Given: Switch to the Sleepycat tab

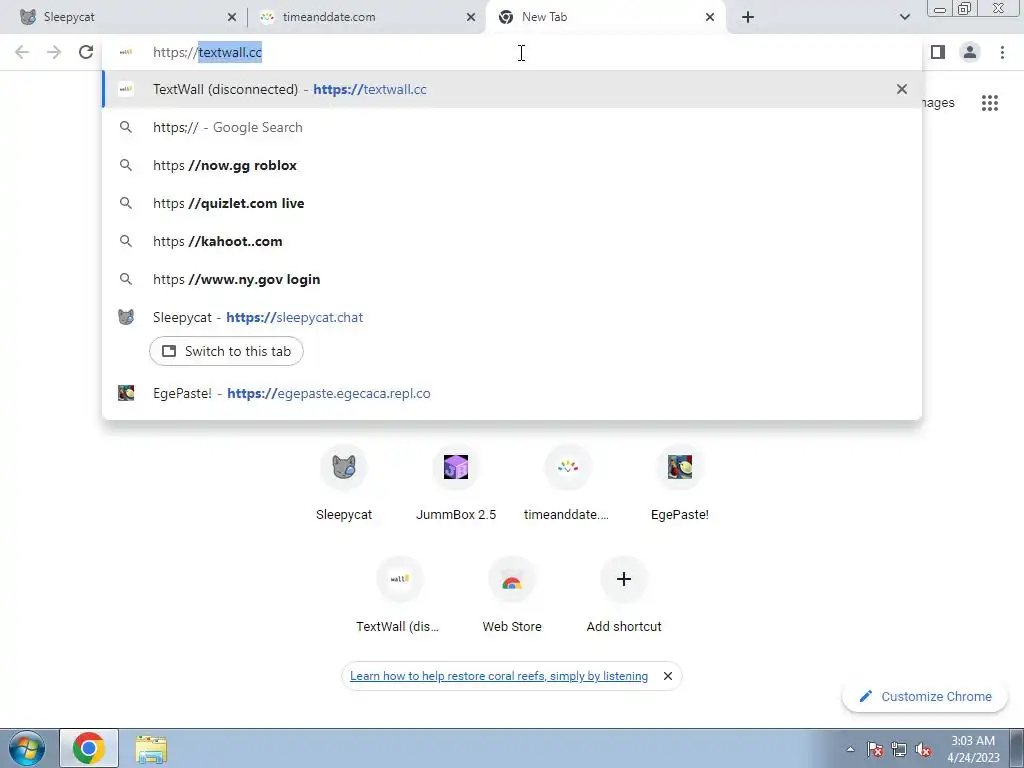Looking at the screenshot, I should point(124,17).
